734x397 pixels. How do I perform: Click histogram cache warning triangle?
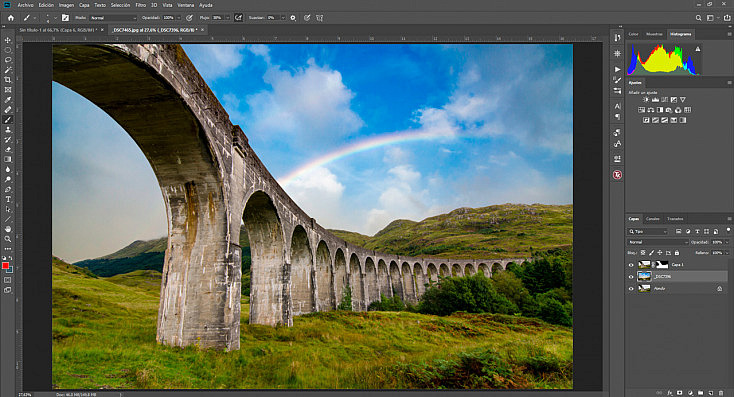697,49
